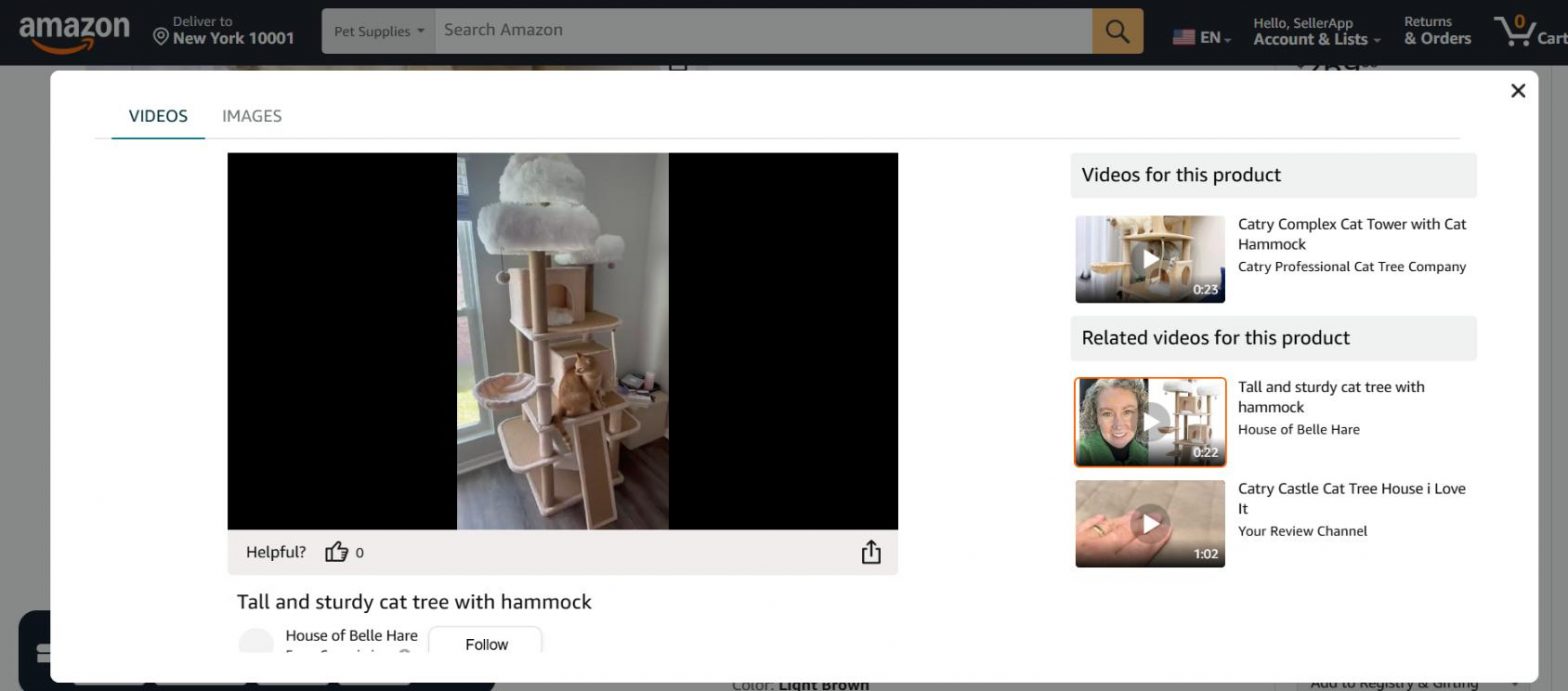This screenshot has width=1568, height=691.
Task: Click the Amazon logo
Action: pyautogui.click(x=74, y=34)
